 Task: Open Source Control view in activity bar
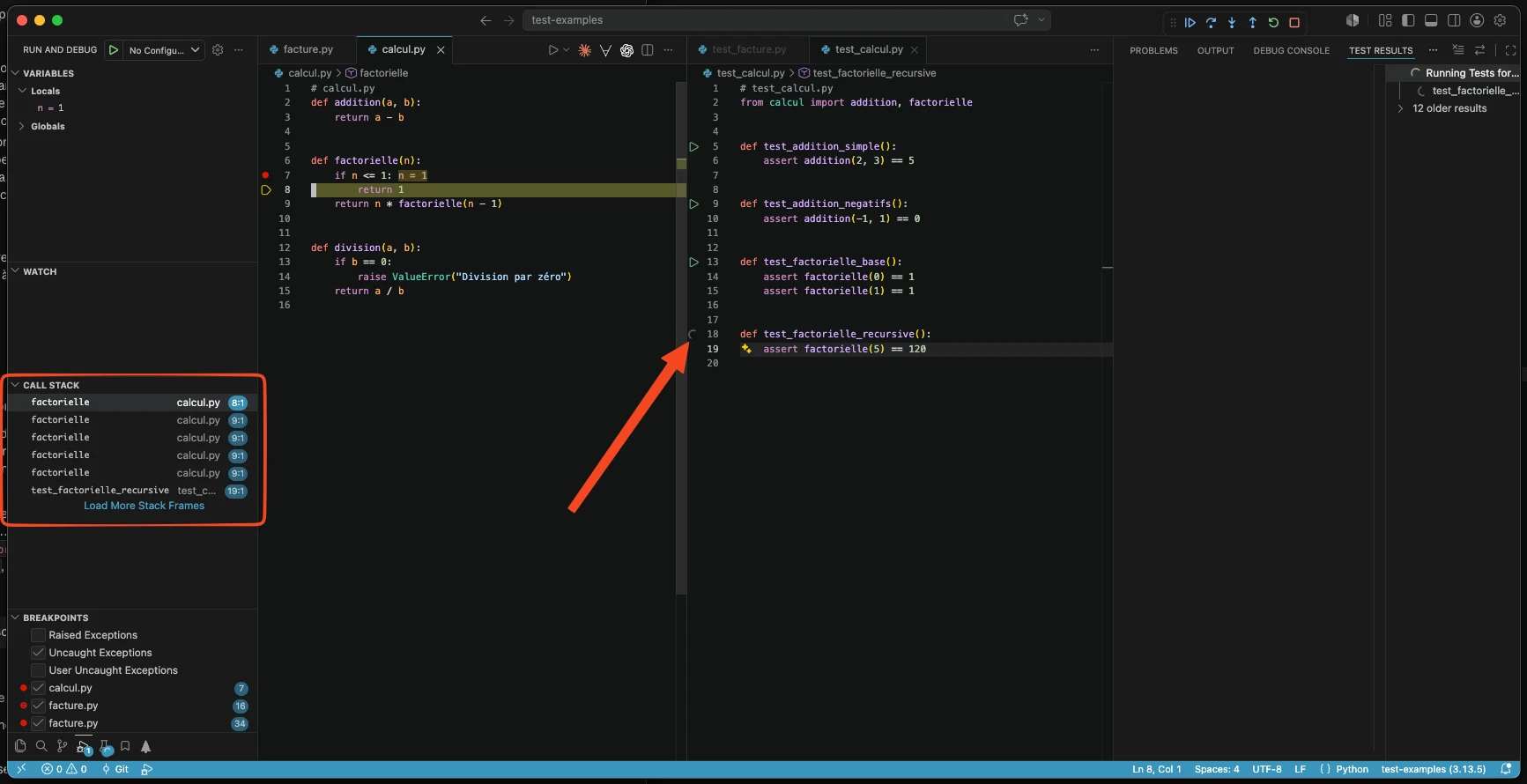pos(62,746)
